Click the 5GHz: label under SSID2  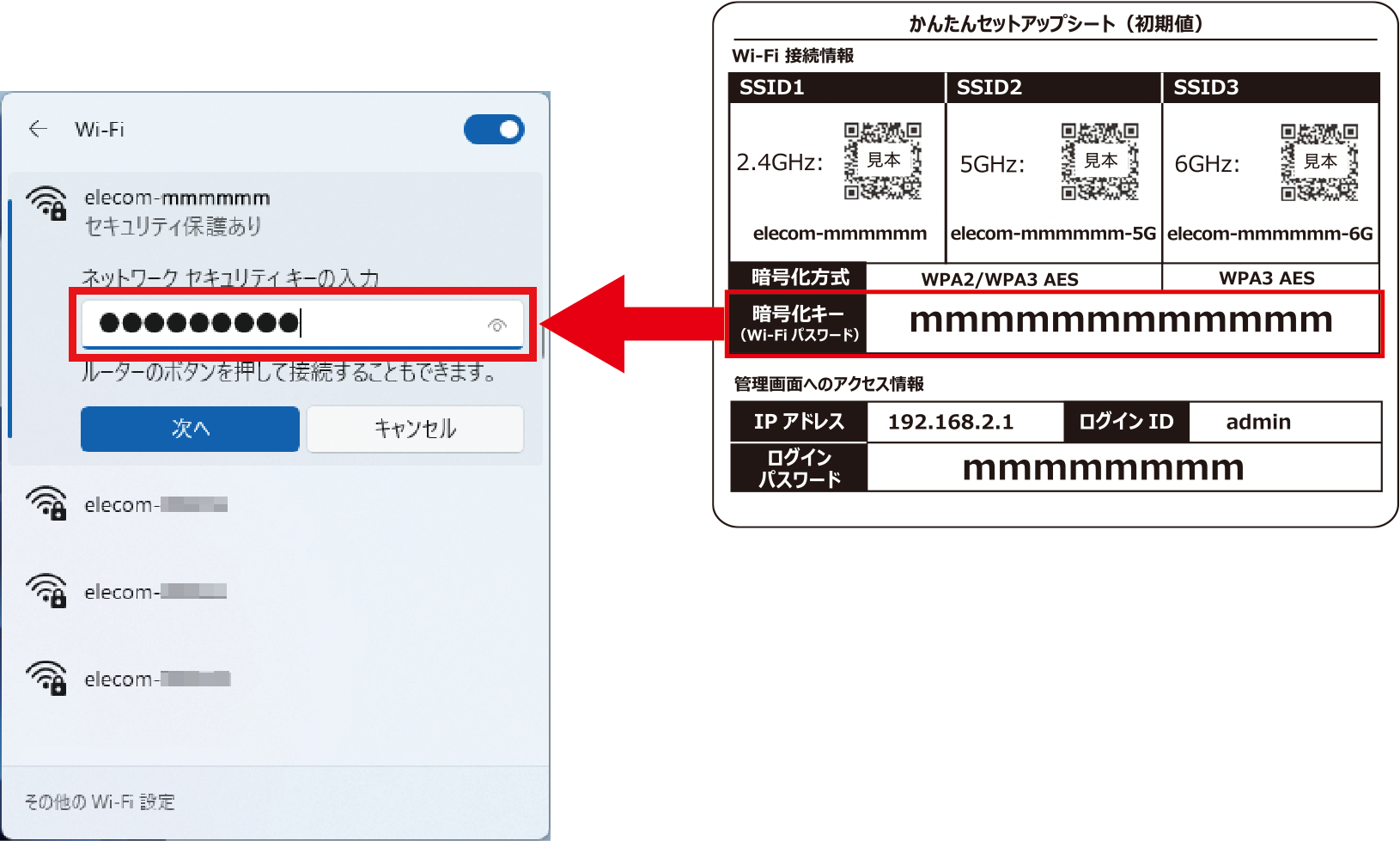(992, 164)
